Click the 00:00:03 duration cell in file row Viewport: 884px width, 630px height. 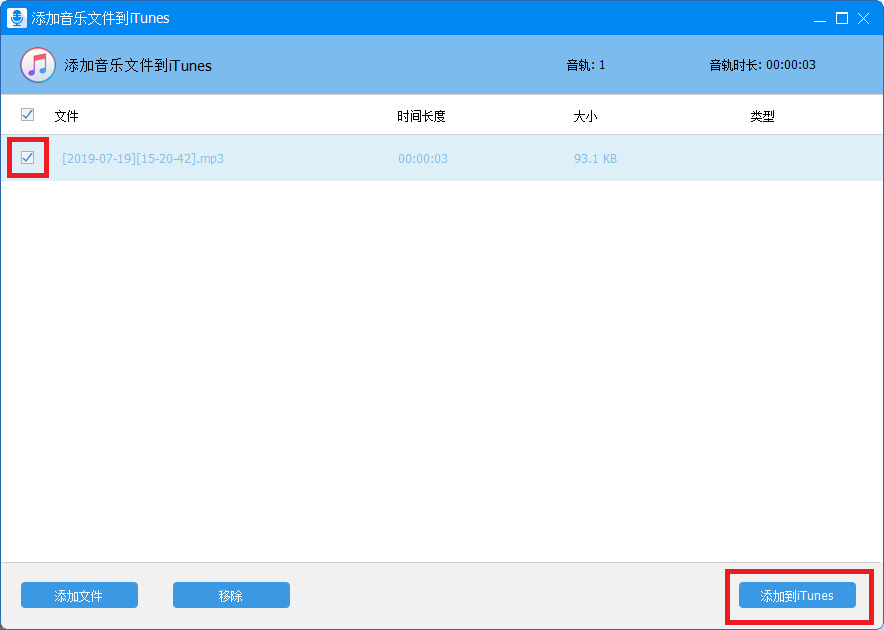coord(423,158)
